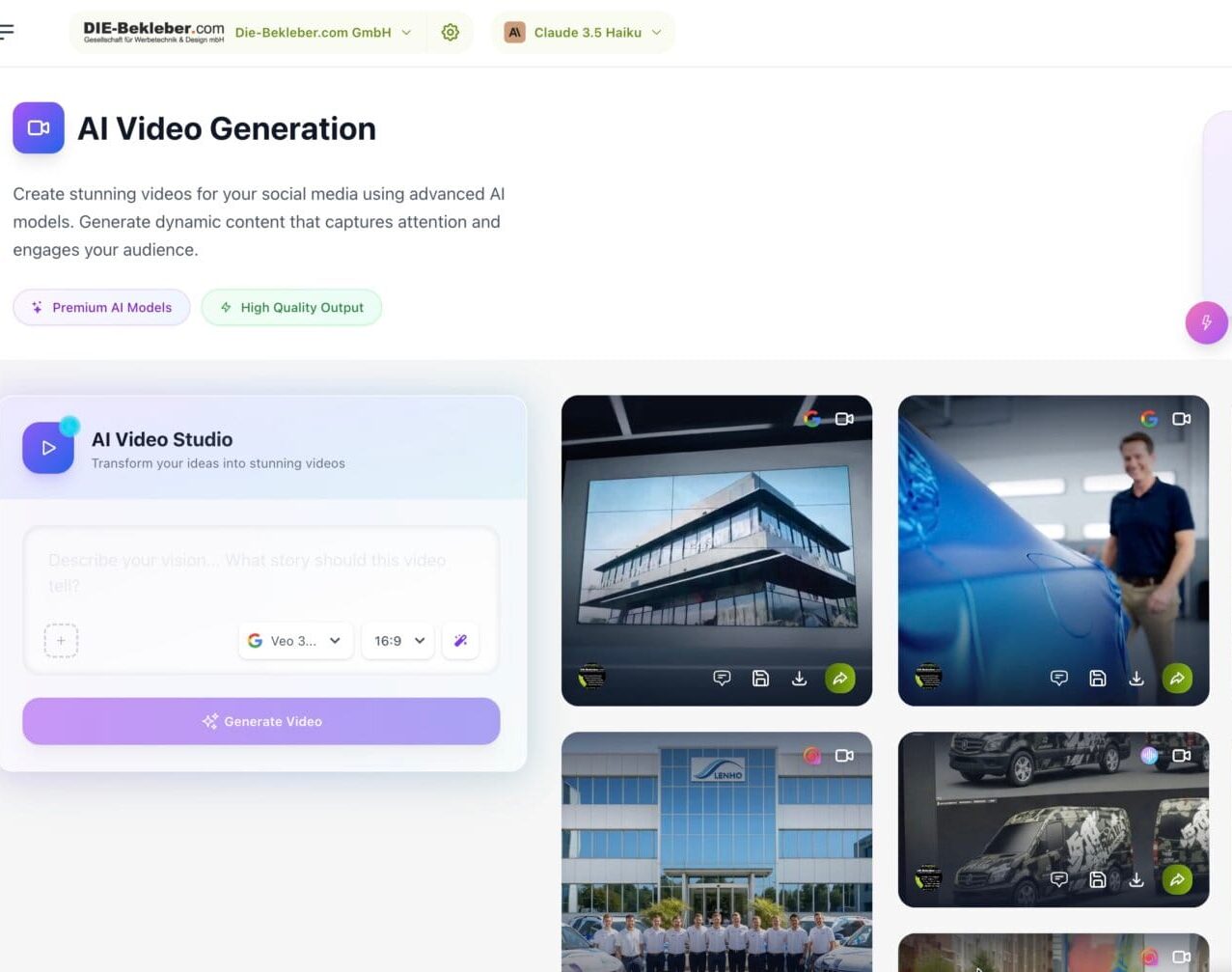Click the purple lightning floating button
Viewport: 1232px width, 972px height.
click(1206, 322)
